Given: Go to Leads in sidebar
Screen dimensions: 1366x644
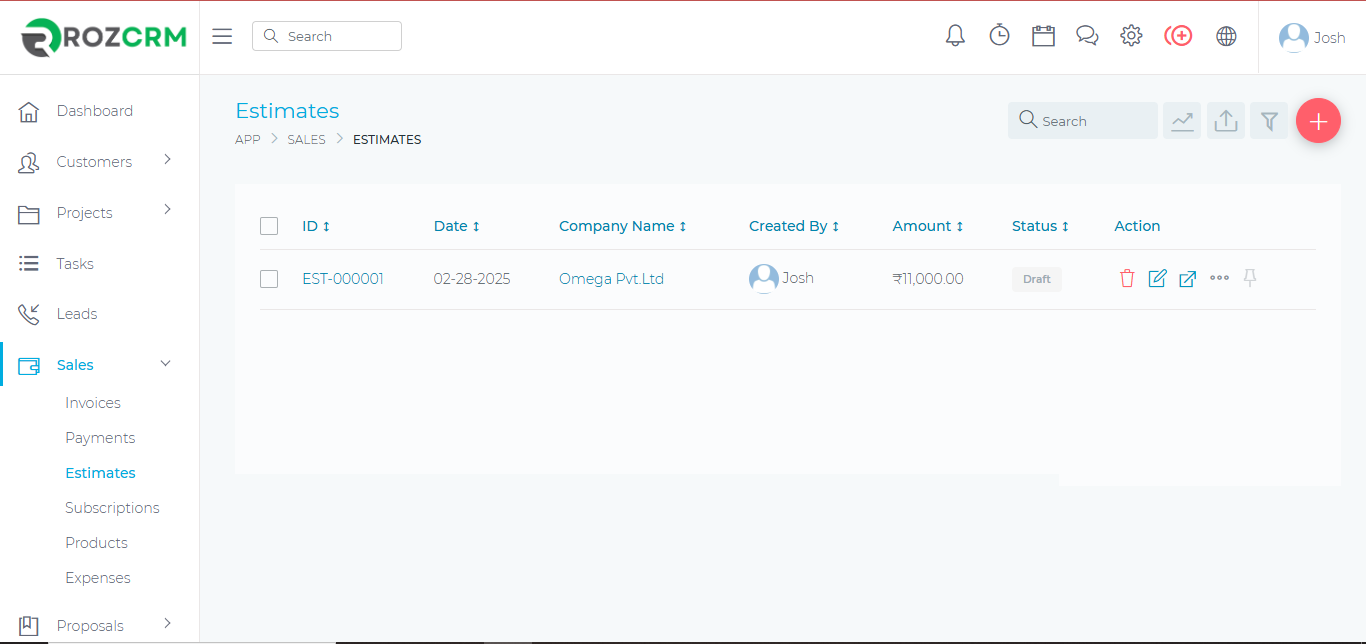Looking at the screenshot, I should (77, 314).
